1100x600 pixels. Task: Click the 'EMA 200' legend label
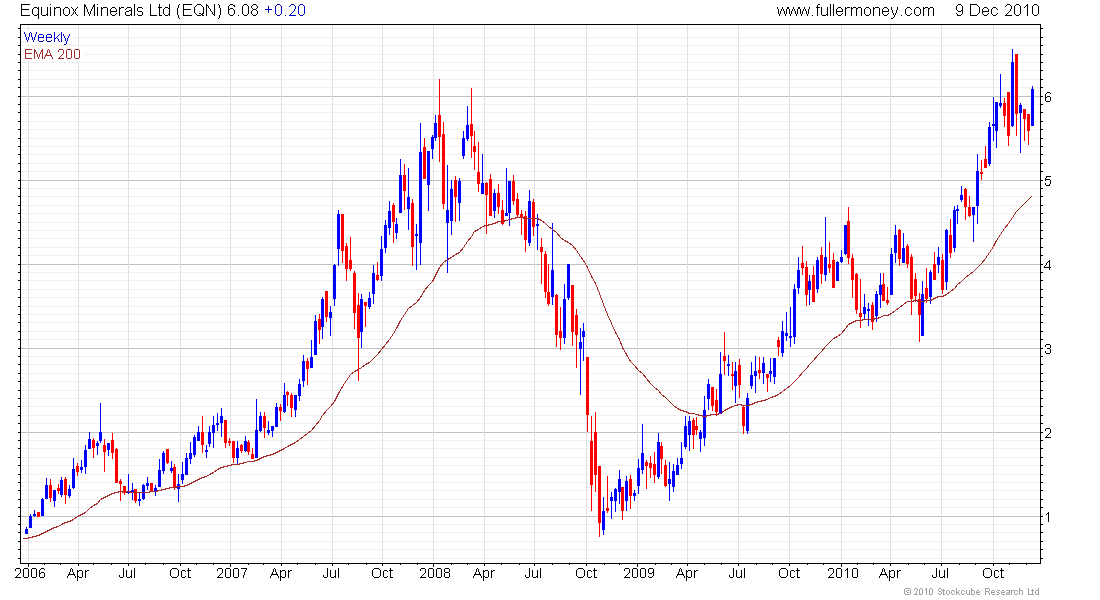[53, 54]
